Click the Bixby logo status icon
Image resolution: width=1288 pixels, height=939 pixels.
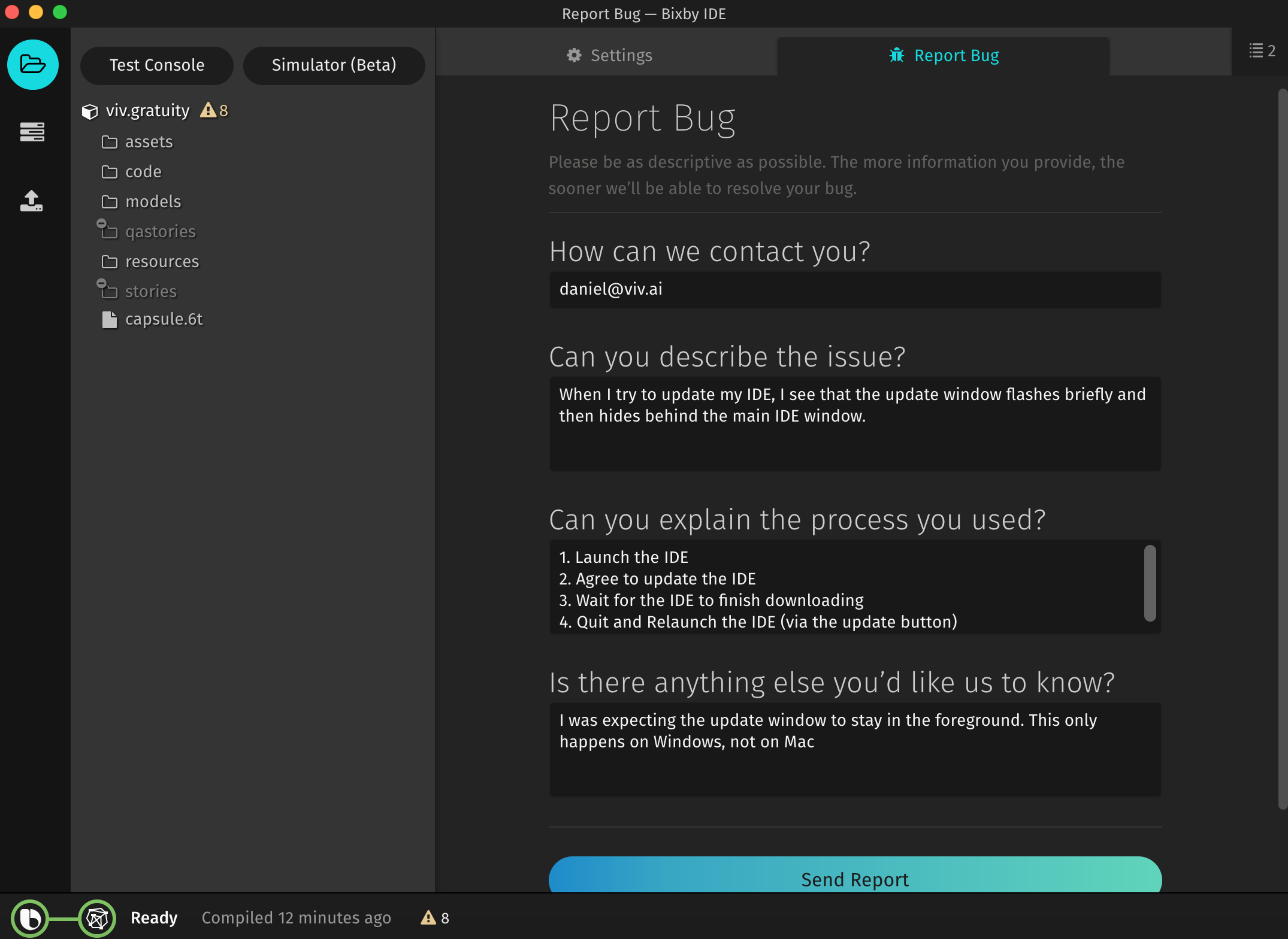[29, 917]
